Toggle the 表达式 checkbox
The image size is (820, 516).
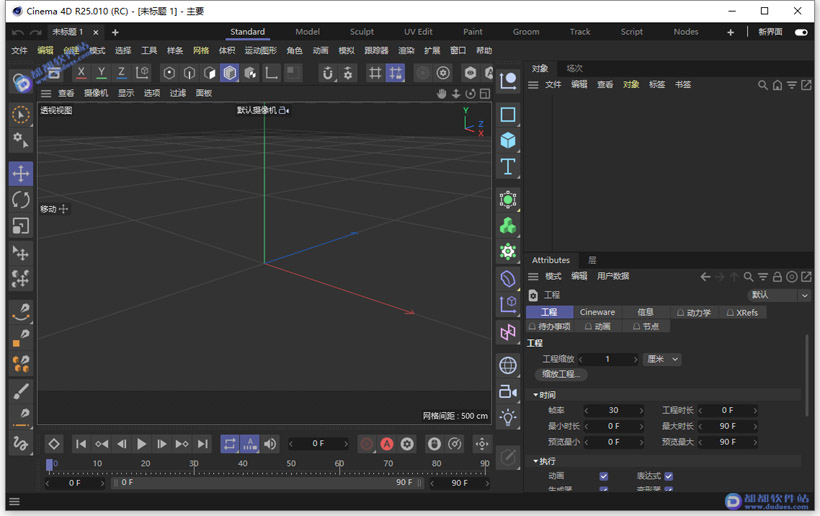(x=668, y=476)
